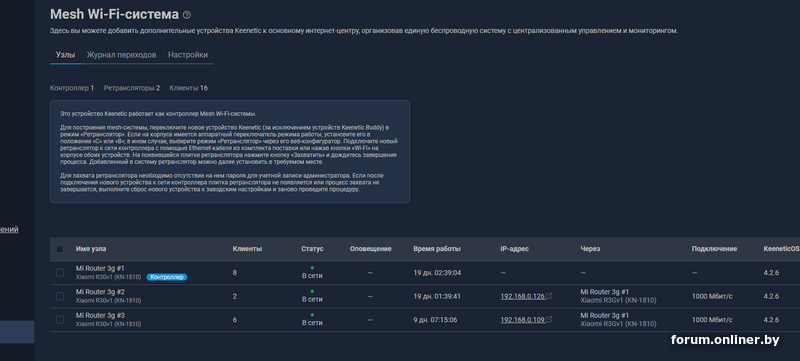The height and width of the screenshot is (361, 800).
Task: Open help icon beside Mesh Wi-Fi title
Action: pyautogui.click(x=187, y=15)
